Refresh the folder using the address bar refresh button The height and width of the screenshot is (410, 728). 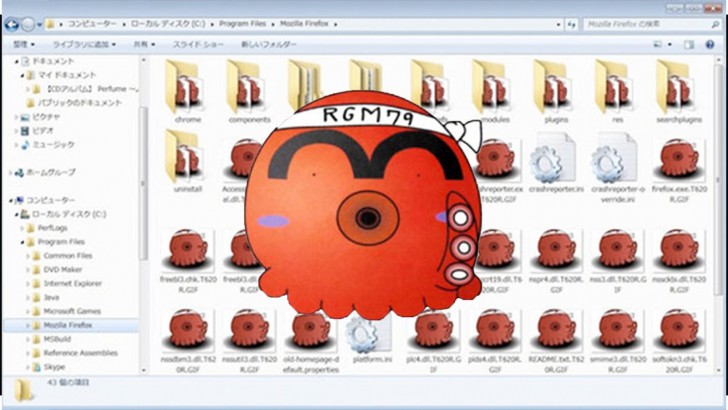tap(572, 25)
